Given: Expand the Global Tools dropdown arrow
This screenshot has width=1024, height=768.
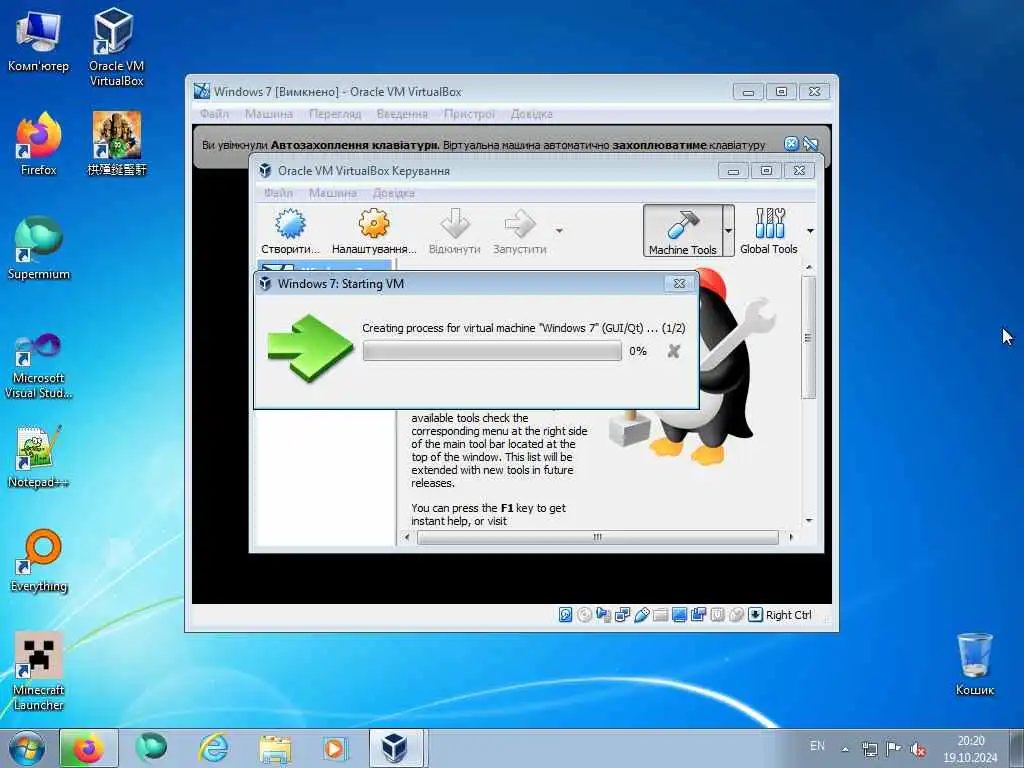Looking at the screenshot, I should coord(810,231).
